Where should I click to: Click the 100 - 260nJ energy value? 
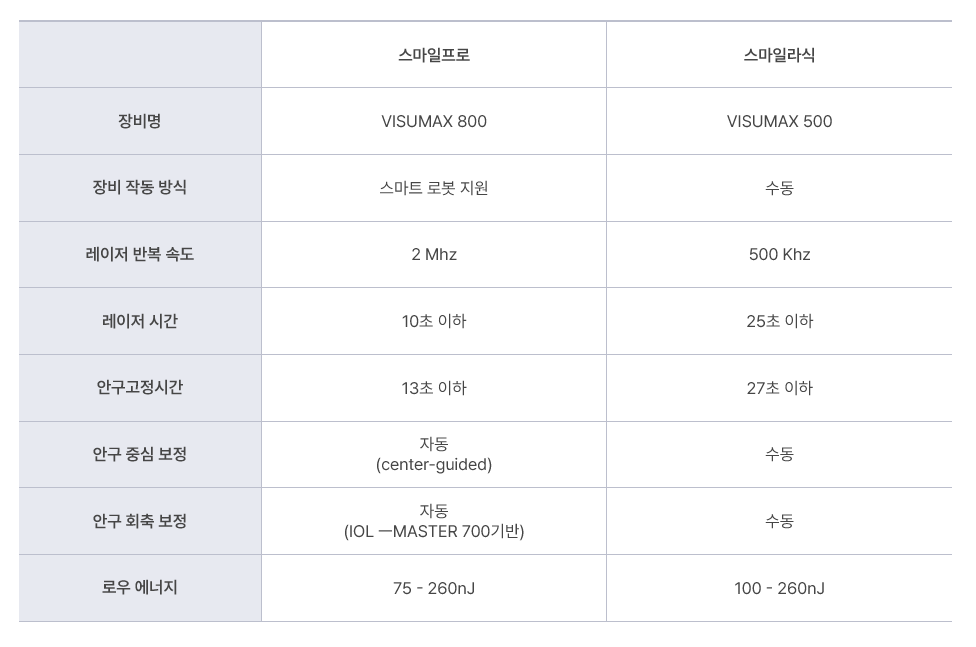779,588
